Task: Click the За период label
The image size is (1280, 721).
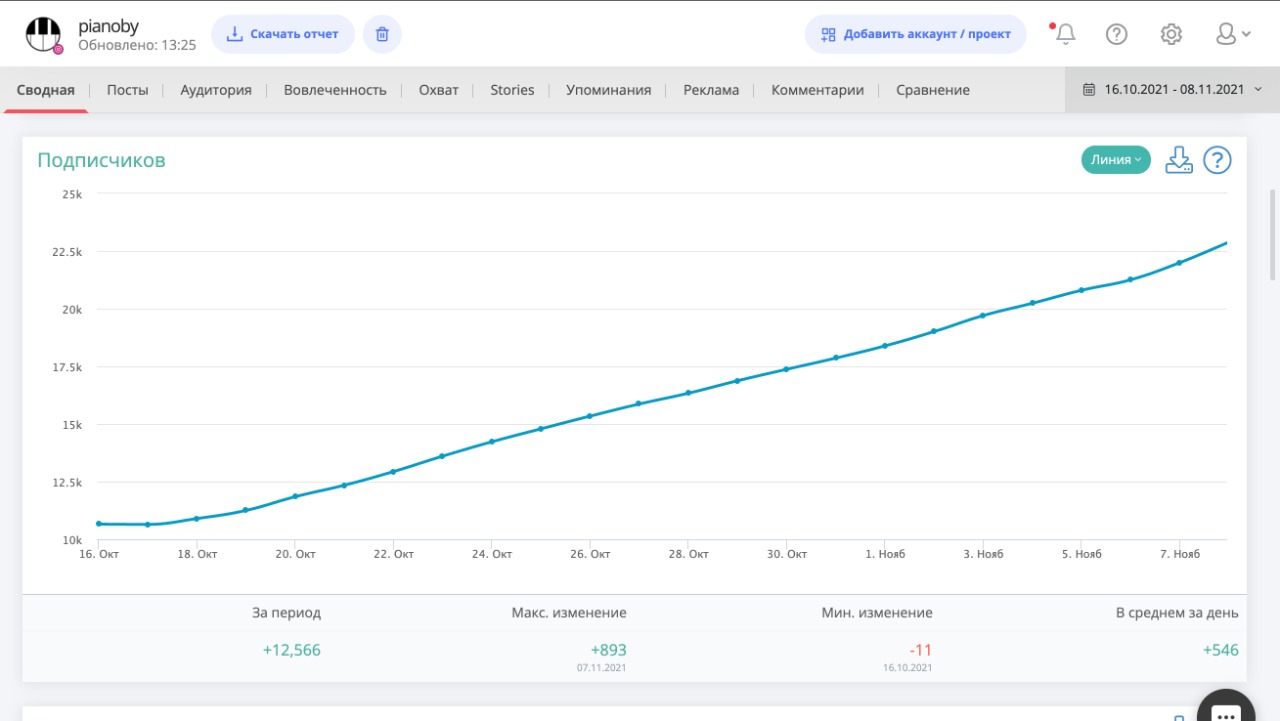Action: (x=287, y=613)
